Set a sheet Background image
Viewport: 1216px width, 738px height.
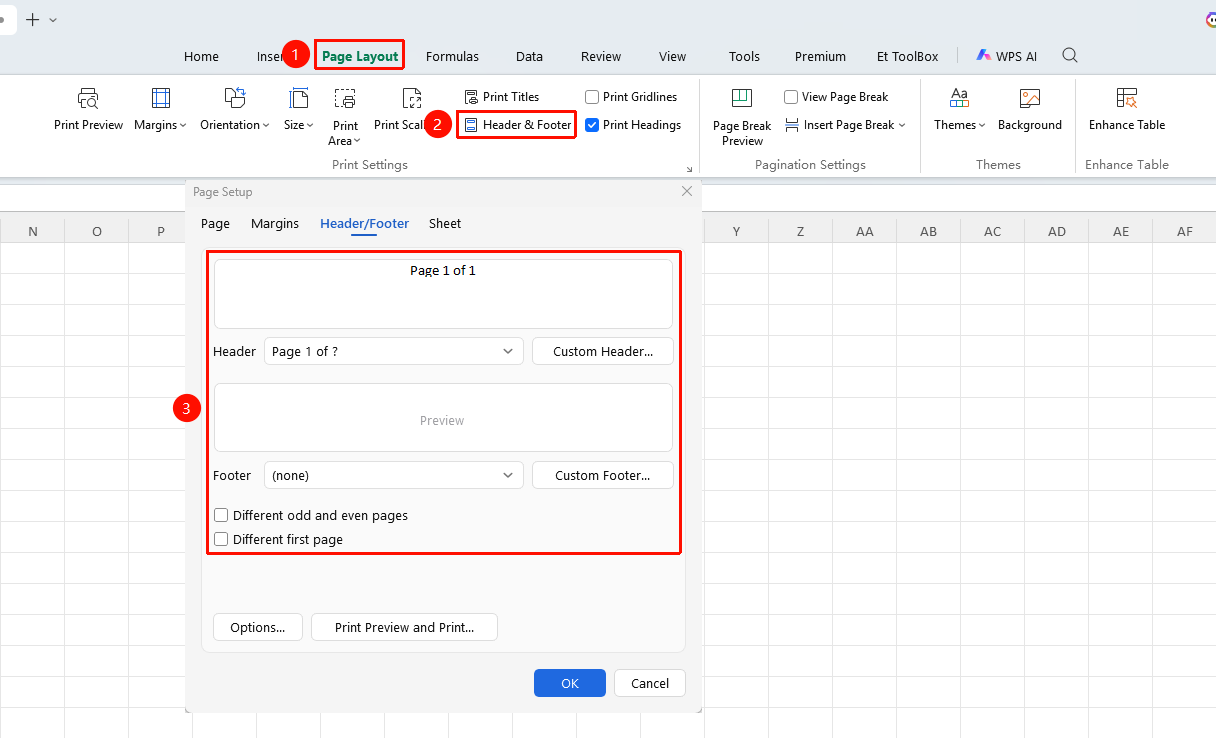click(1030, 110)
